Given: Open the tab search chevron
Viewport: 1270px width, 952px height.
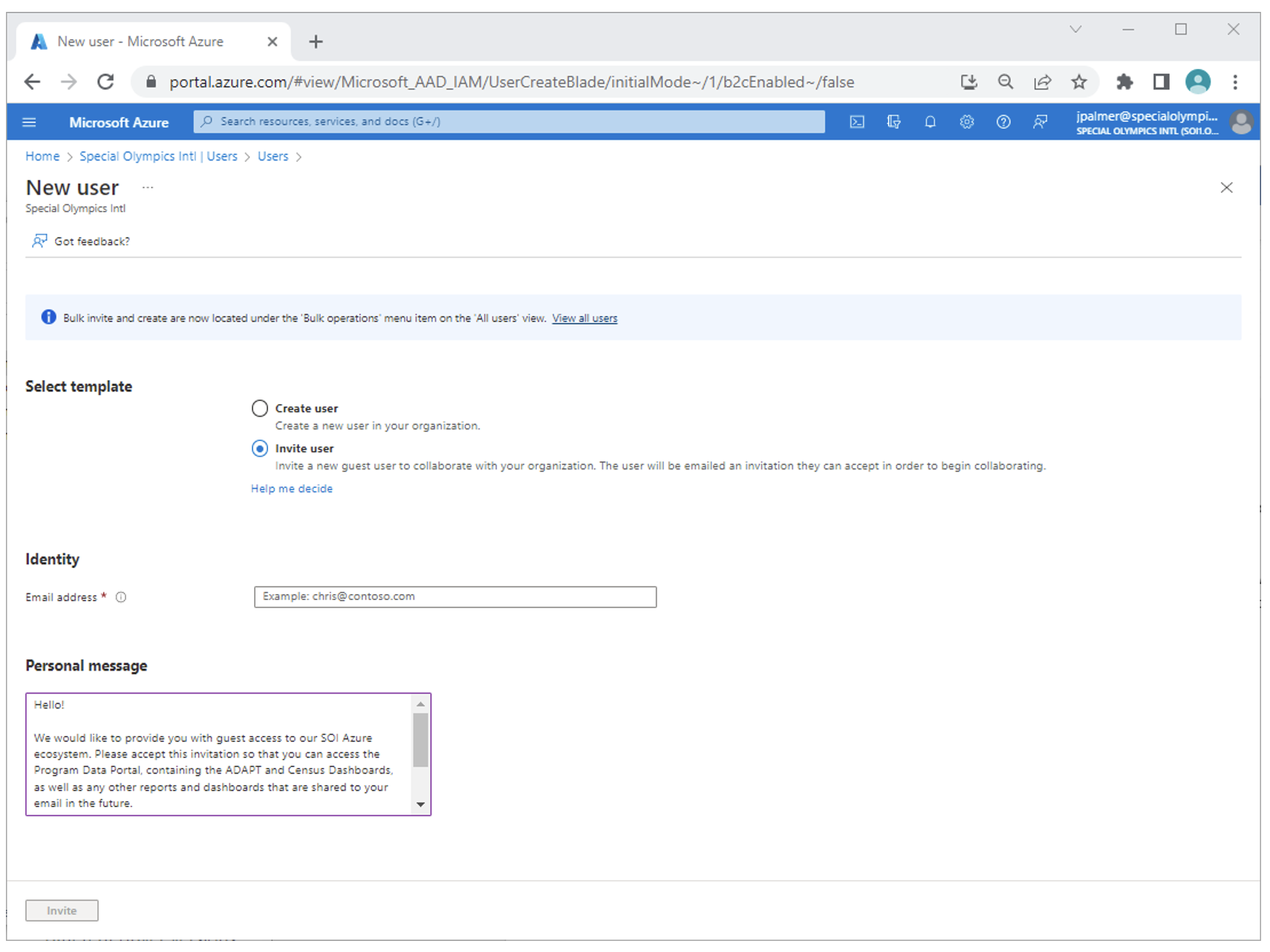Looking at the screenshot, I should tap(1075, 29).
